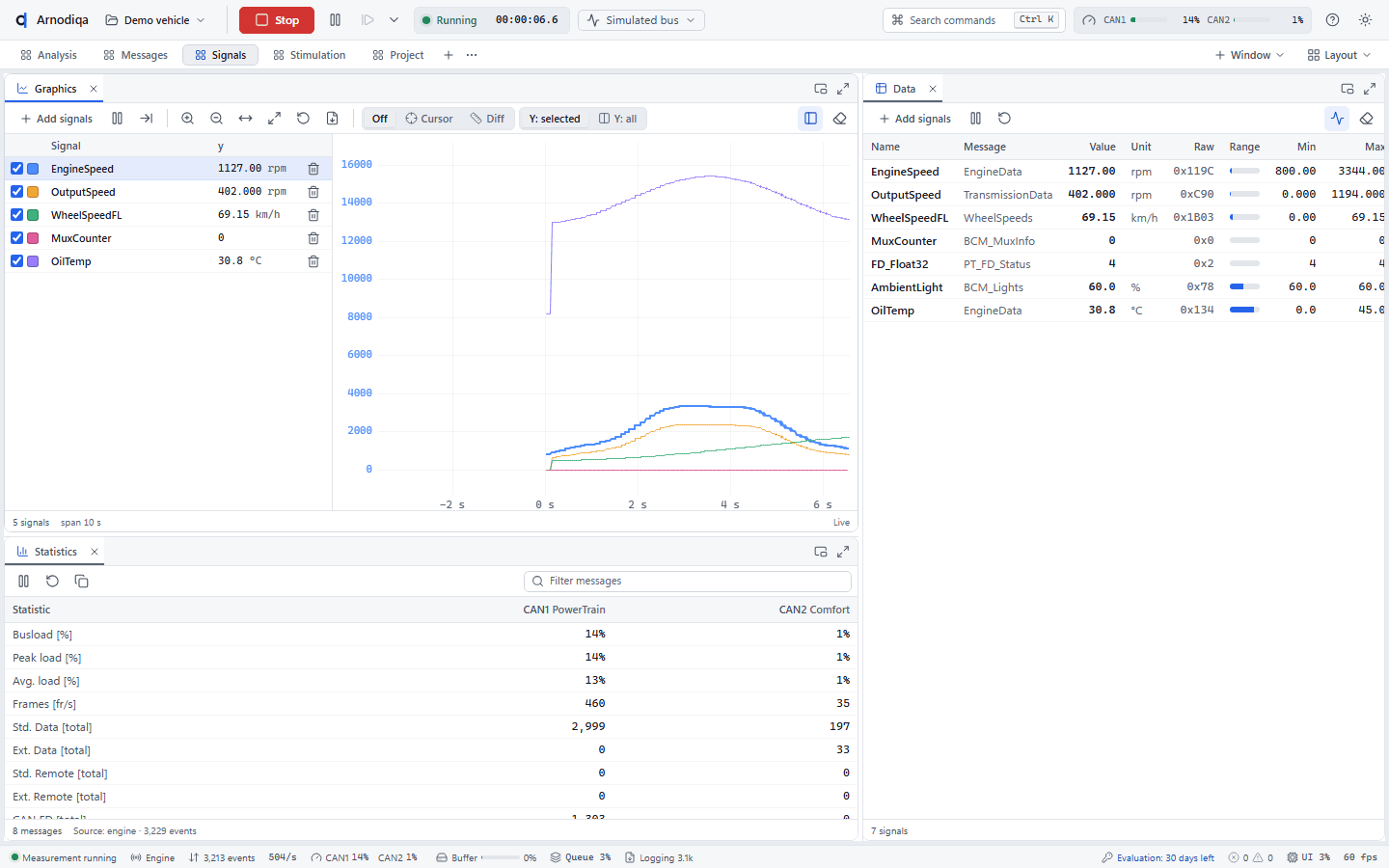Zoom in on the Graphics plot
Screen dimensions: 1389x868
coord(188,119)
